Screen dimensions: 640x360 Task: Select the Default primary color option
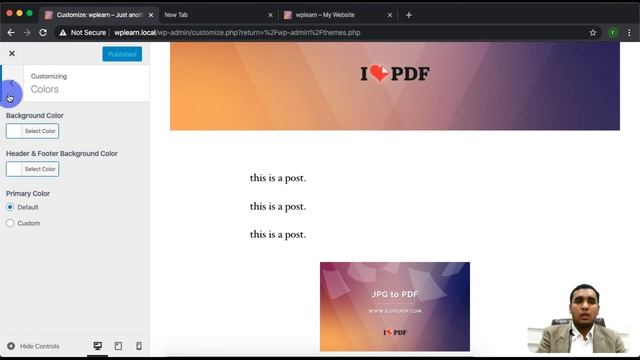(10, 207)
